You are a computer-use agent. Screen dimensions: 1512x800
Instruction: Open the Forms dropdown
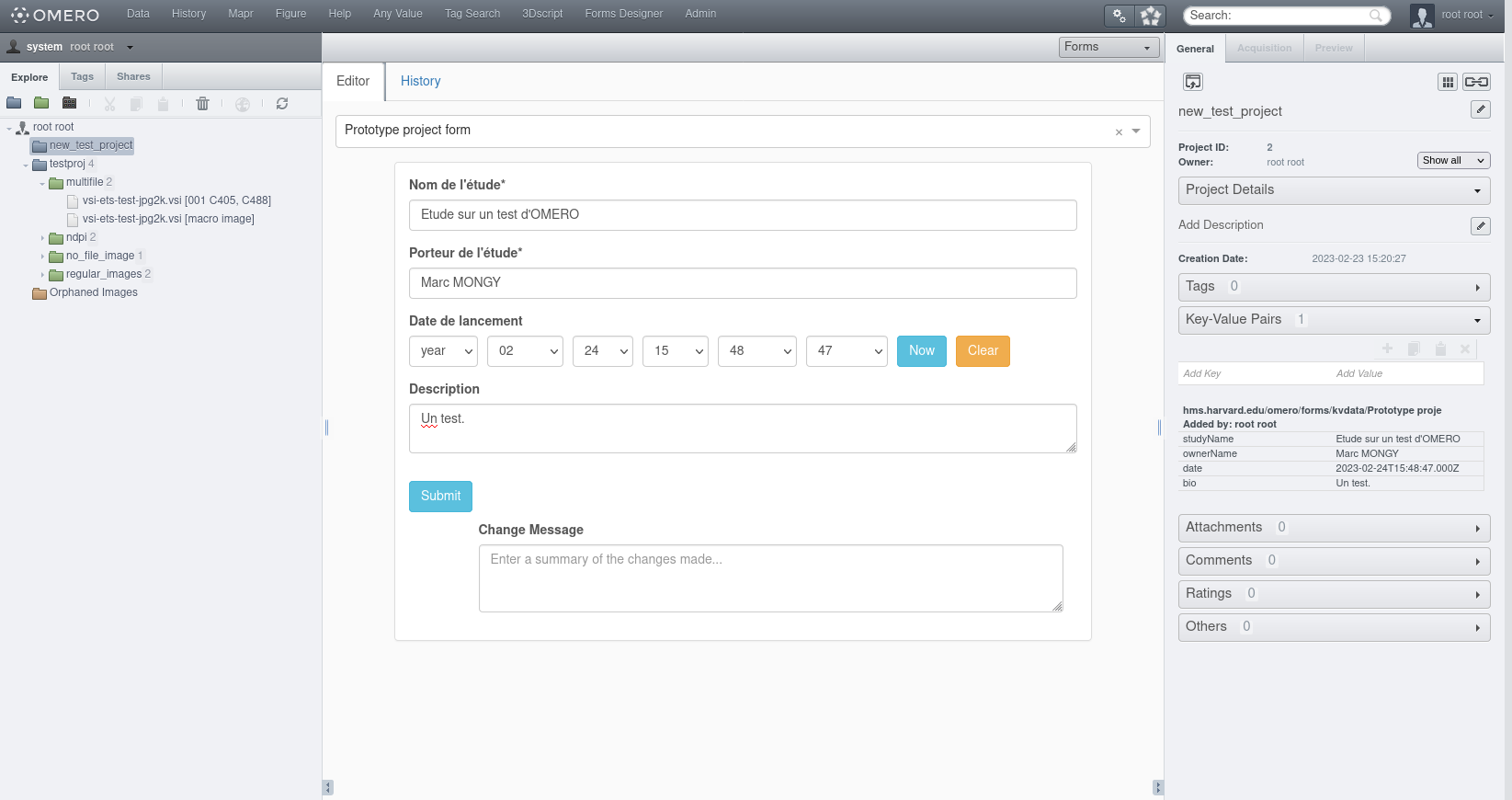[x=1109, y=47]
